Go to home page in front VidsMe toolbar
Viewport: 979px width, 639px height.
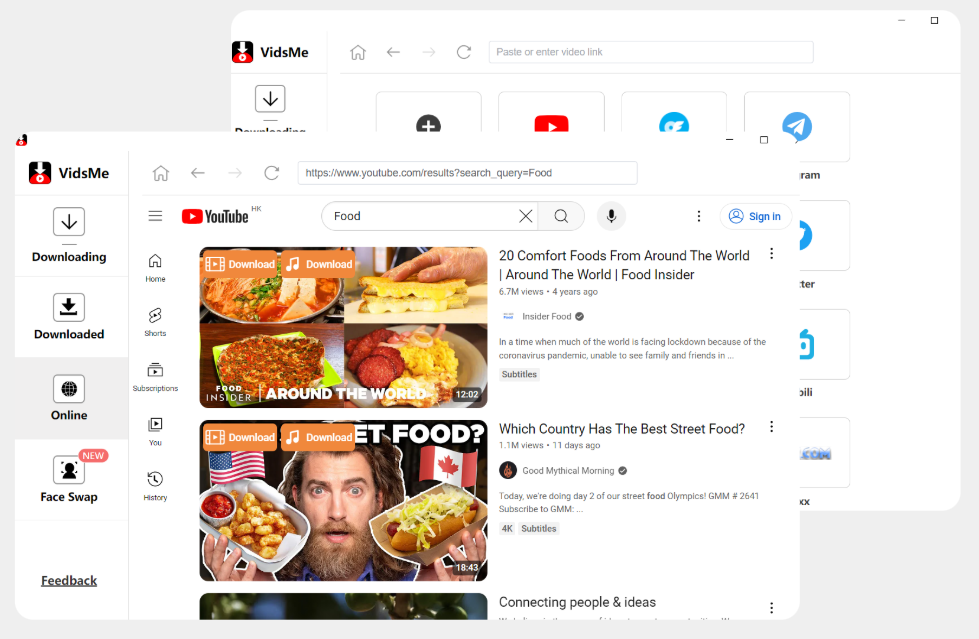coord(161,173)
